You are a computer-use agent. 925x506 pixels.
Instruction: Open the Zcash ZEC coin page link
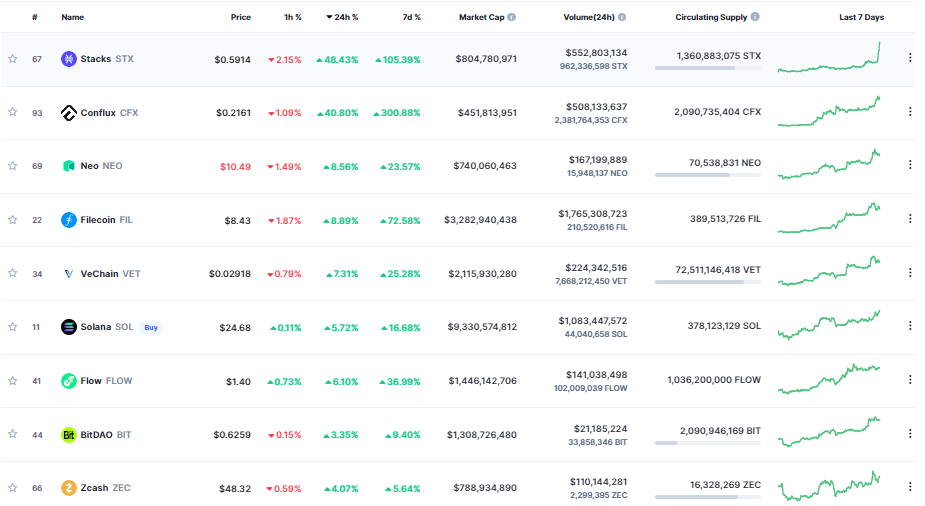tap(106, 488)
